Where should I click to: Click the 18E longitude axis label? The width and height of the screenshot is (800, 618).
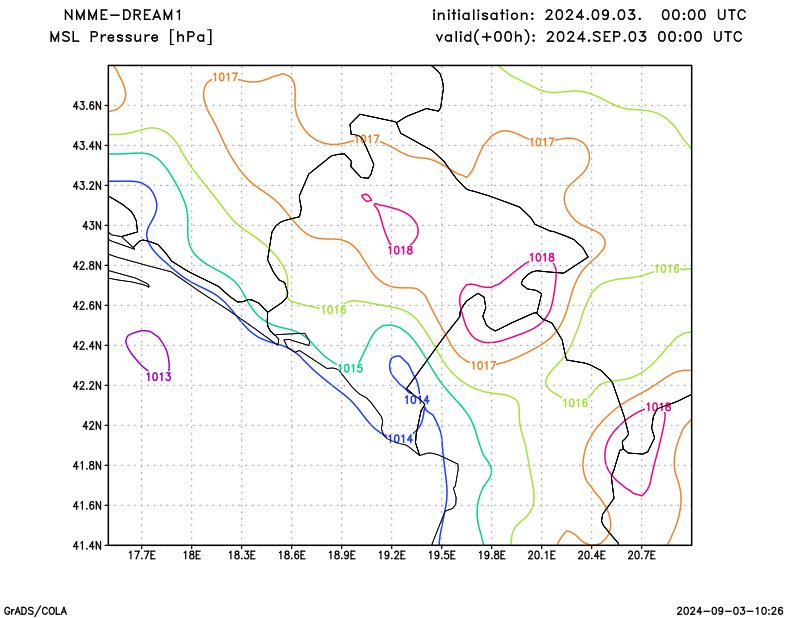192,555
